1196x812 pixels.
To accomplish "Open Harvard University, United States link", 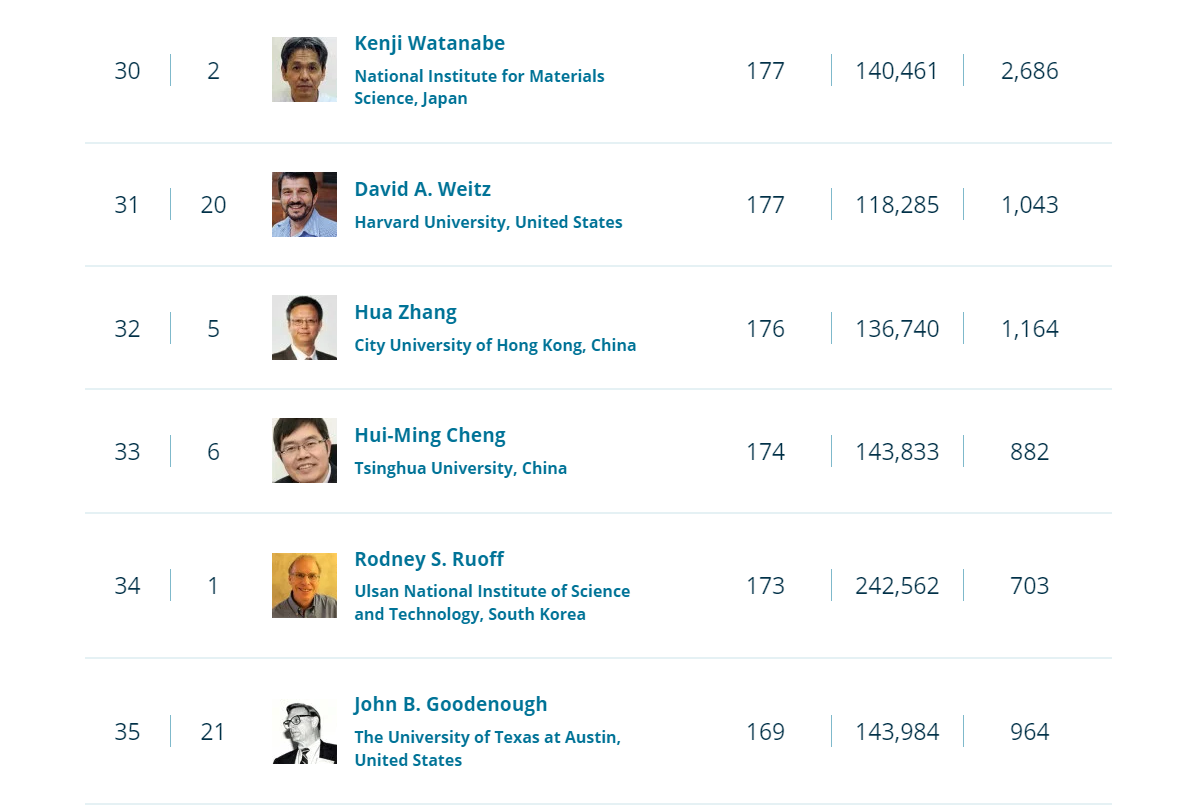I will pyautogui.click(x=488, y=222).
